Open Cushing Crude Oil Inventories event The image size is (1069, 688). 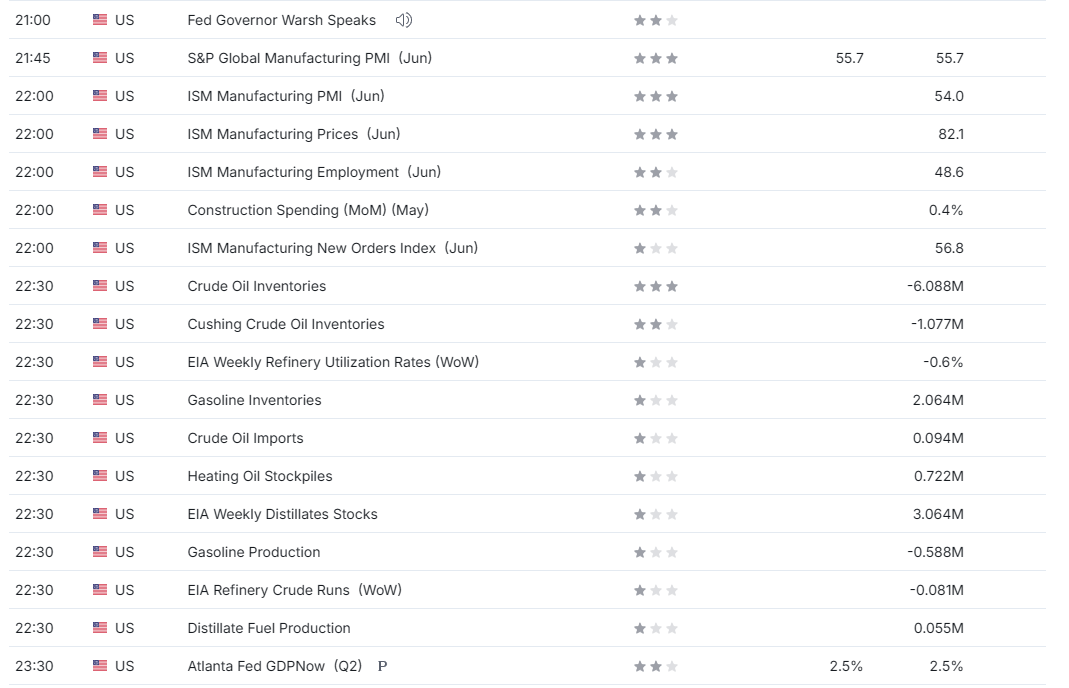[286, 324]
